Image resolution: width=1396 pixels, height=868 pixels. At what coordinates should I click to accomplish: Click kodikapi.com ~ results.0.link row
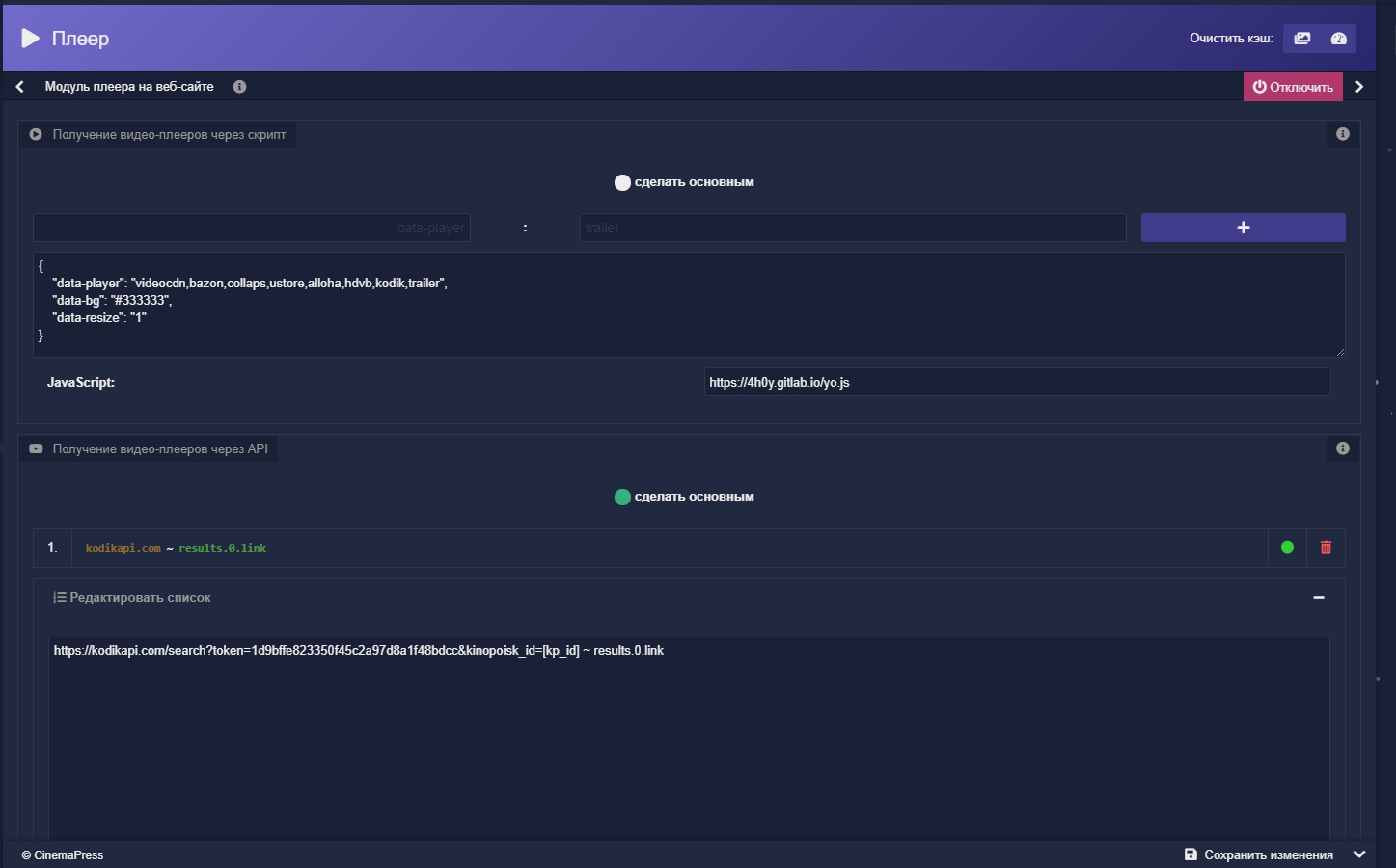pyautogui.click(x=670, y=548)
